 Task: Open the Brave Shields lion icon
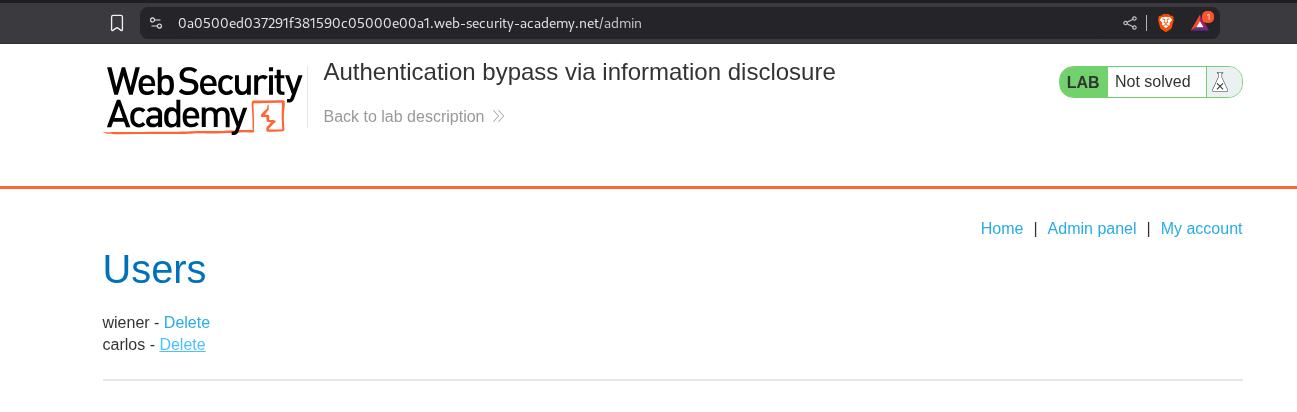pos(1165,23)
